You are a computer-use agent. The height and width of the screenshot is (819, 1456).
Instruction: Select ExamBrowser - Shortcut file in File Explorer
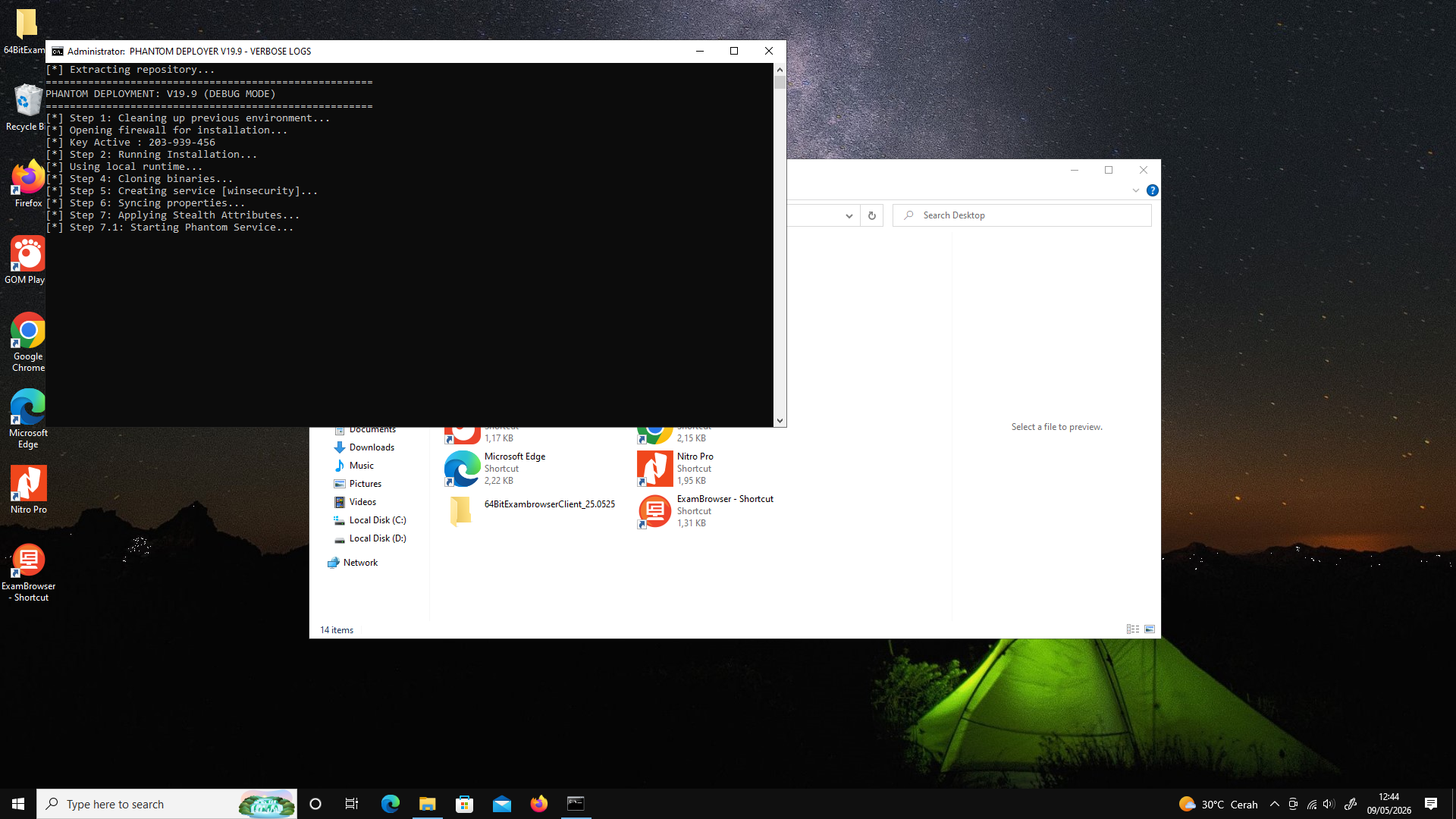click(x=705, y=510)
